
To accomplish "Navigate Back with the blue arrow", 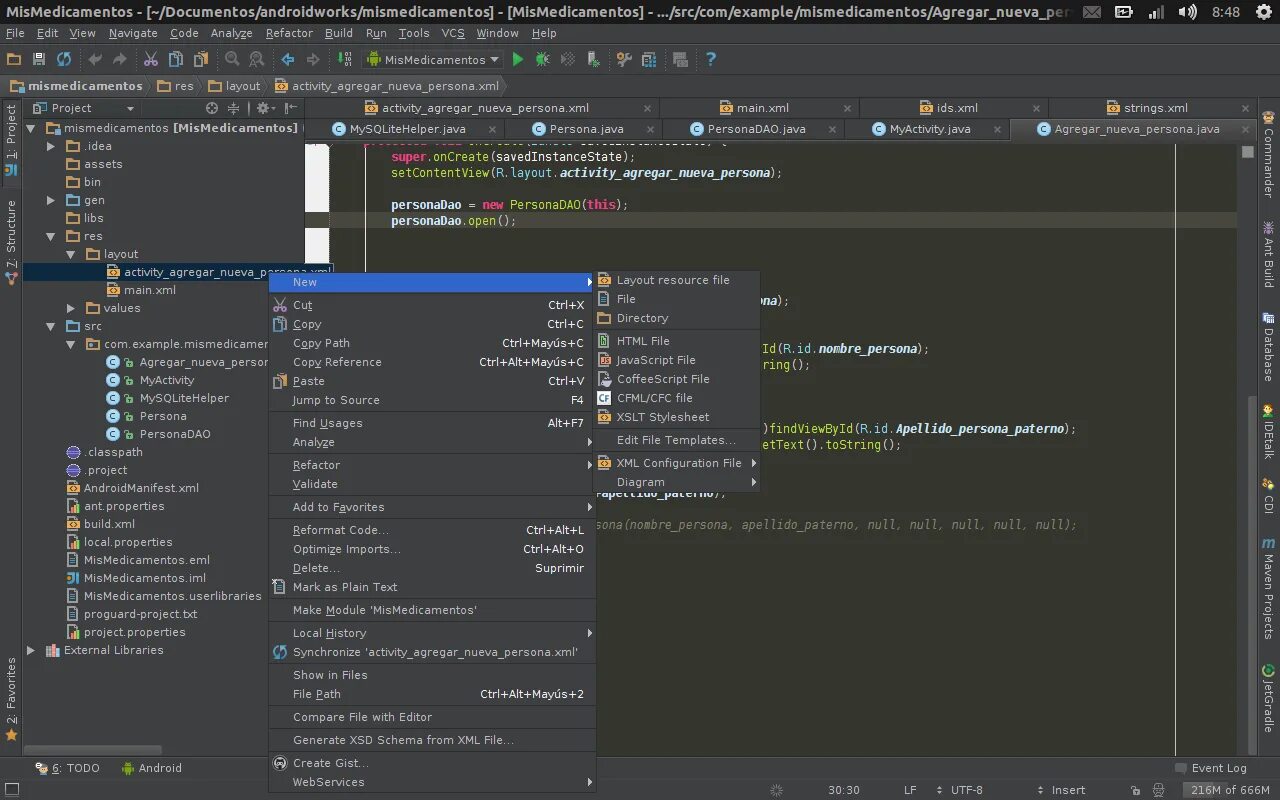I will (288, 60).
